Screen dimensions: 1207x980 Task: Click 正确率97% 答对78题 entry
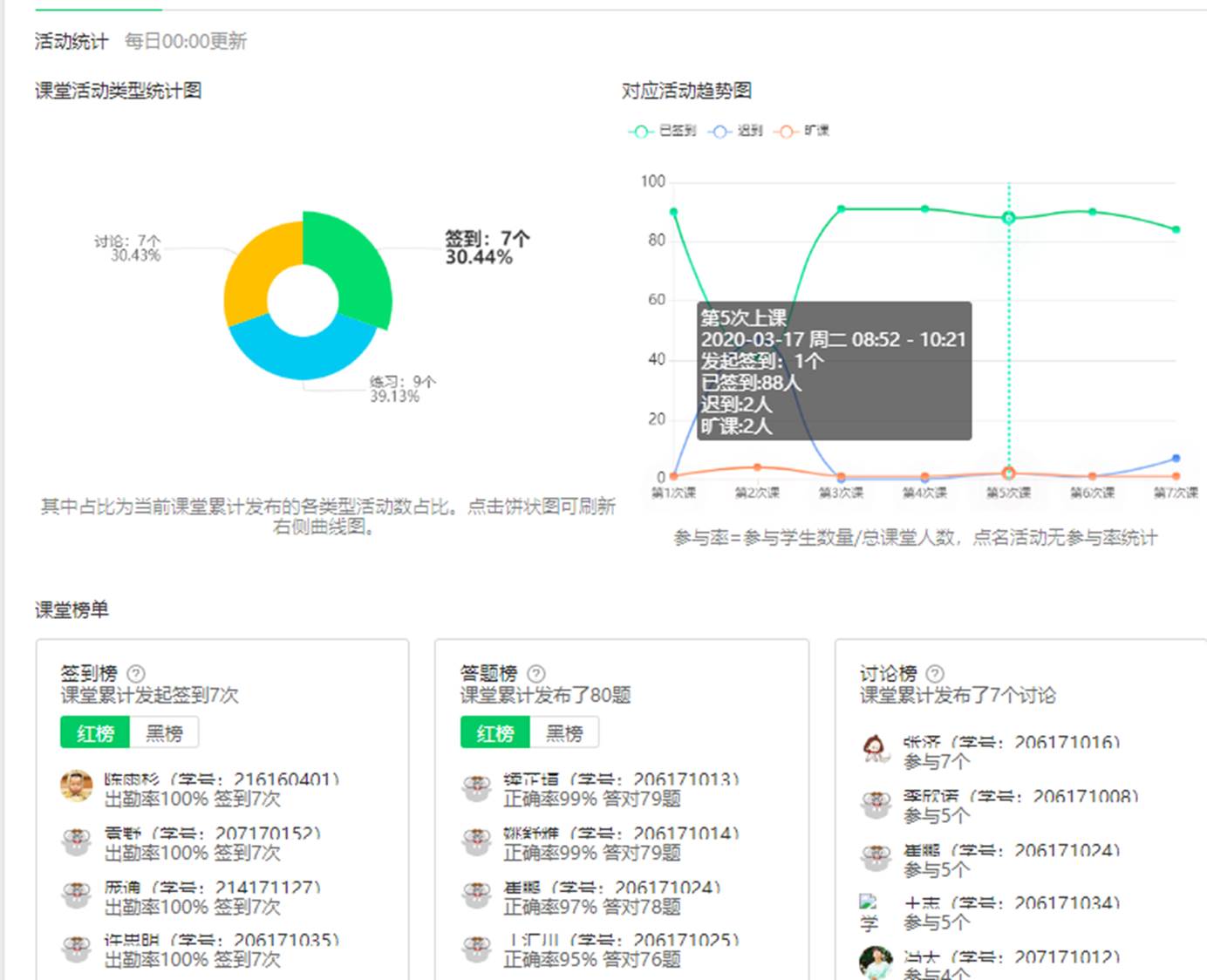tap(592, 907)
